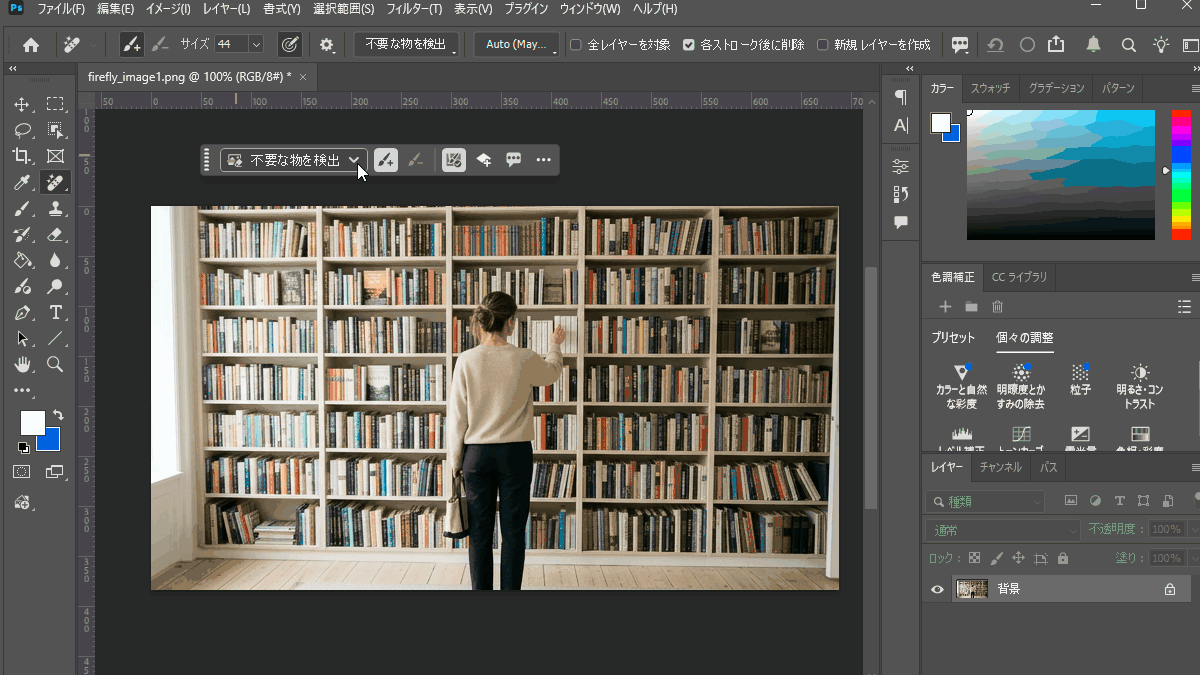This screenshot has width=1200, height=675.
Task: Enable 新規レイヤーを作成 checkbox
Action: coord(823,45)
